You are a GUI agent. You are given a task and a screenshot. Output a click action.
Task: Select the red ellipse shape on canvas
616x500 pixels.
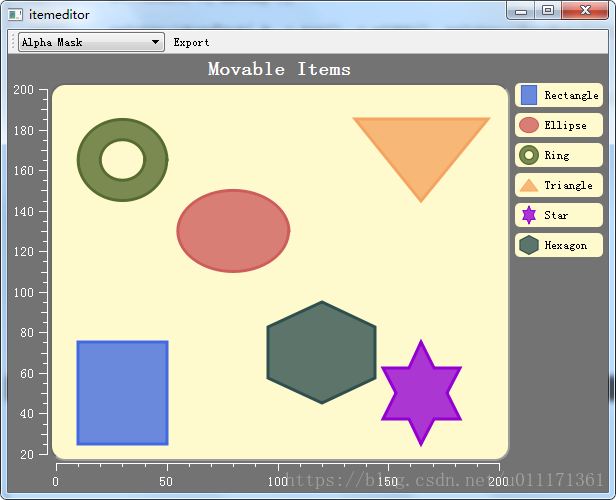tap(233, 231)
